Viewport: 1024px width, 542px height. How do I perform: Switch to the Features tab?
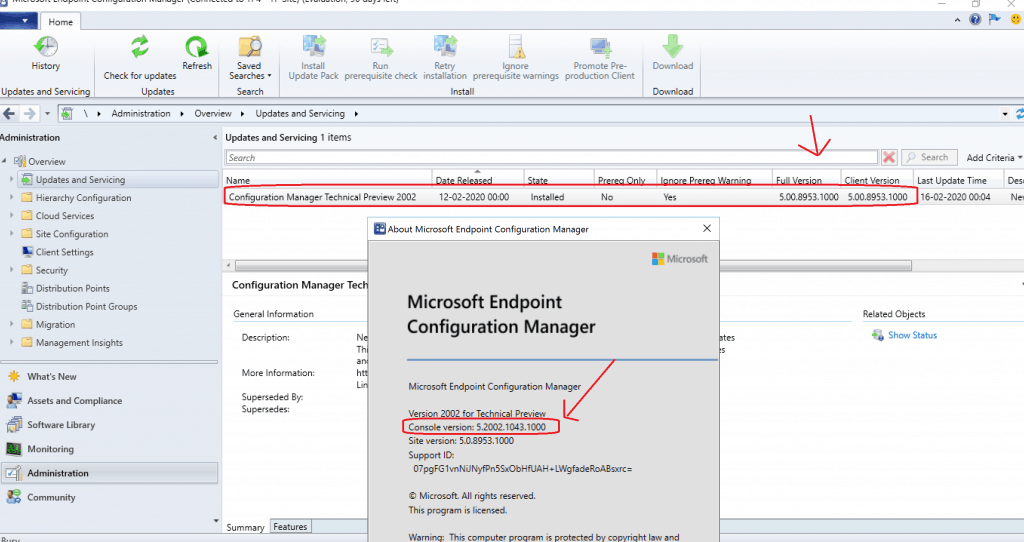coord(290,526)
